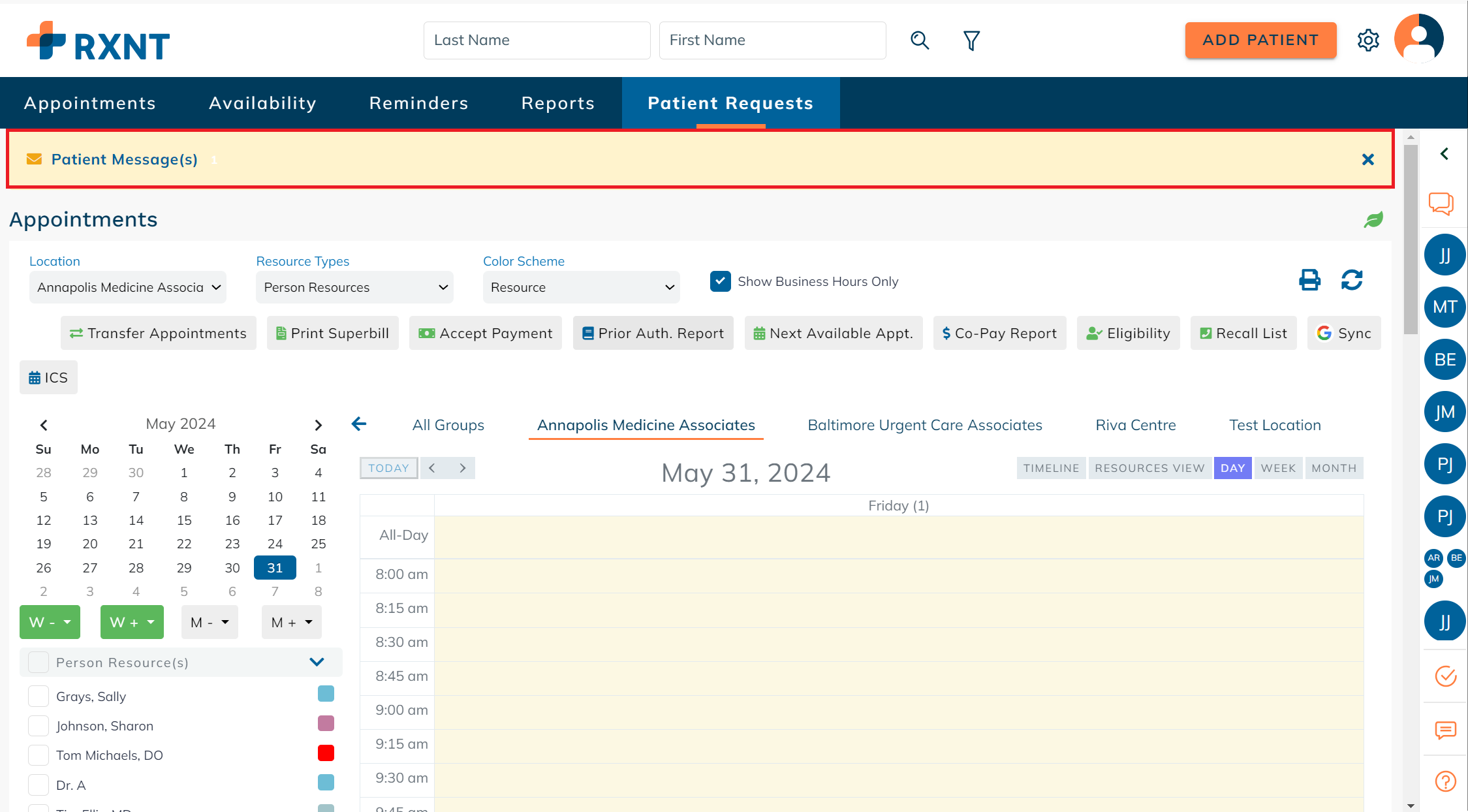Open the W + week forward dropdown
Screen dimensions: 1468x812
132,622
